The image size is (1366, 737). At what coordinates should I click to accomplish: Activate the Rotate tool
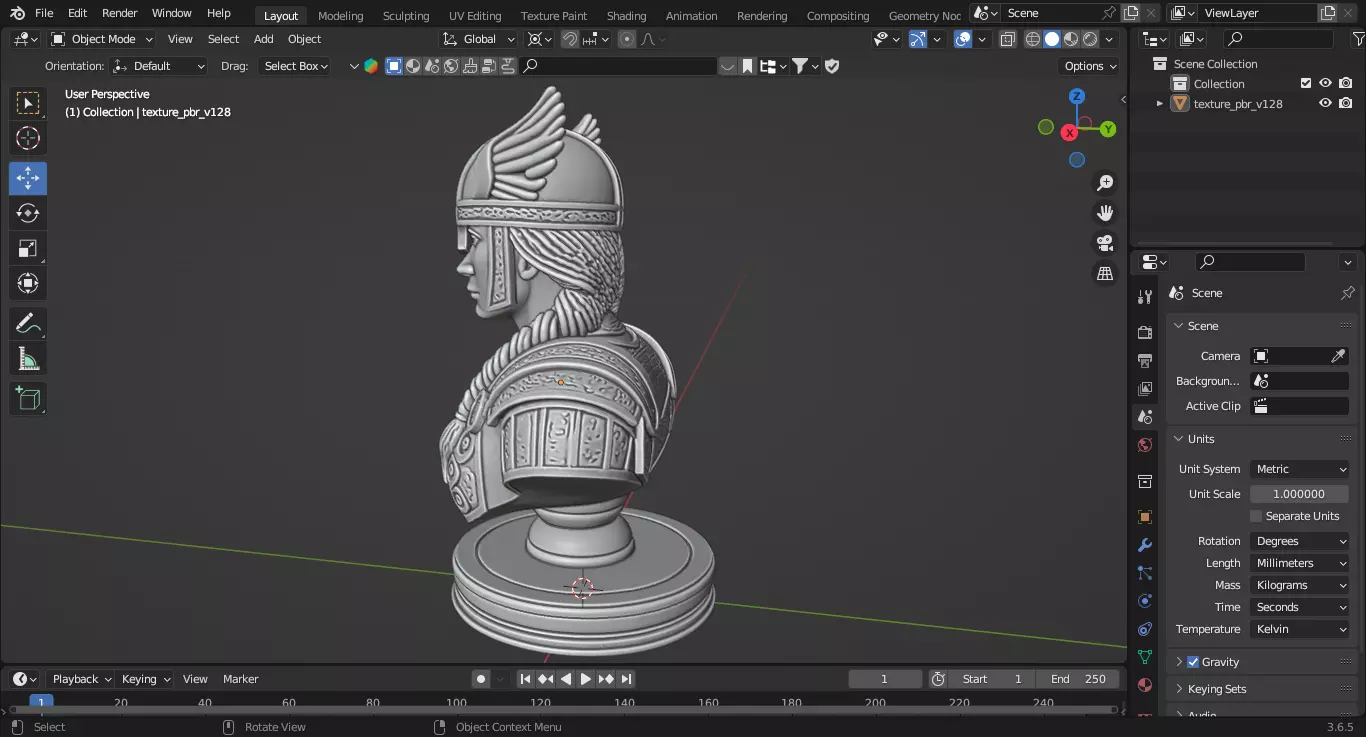click(28, 213)
